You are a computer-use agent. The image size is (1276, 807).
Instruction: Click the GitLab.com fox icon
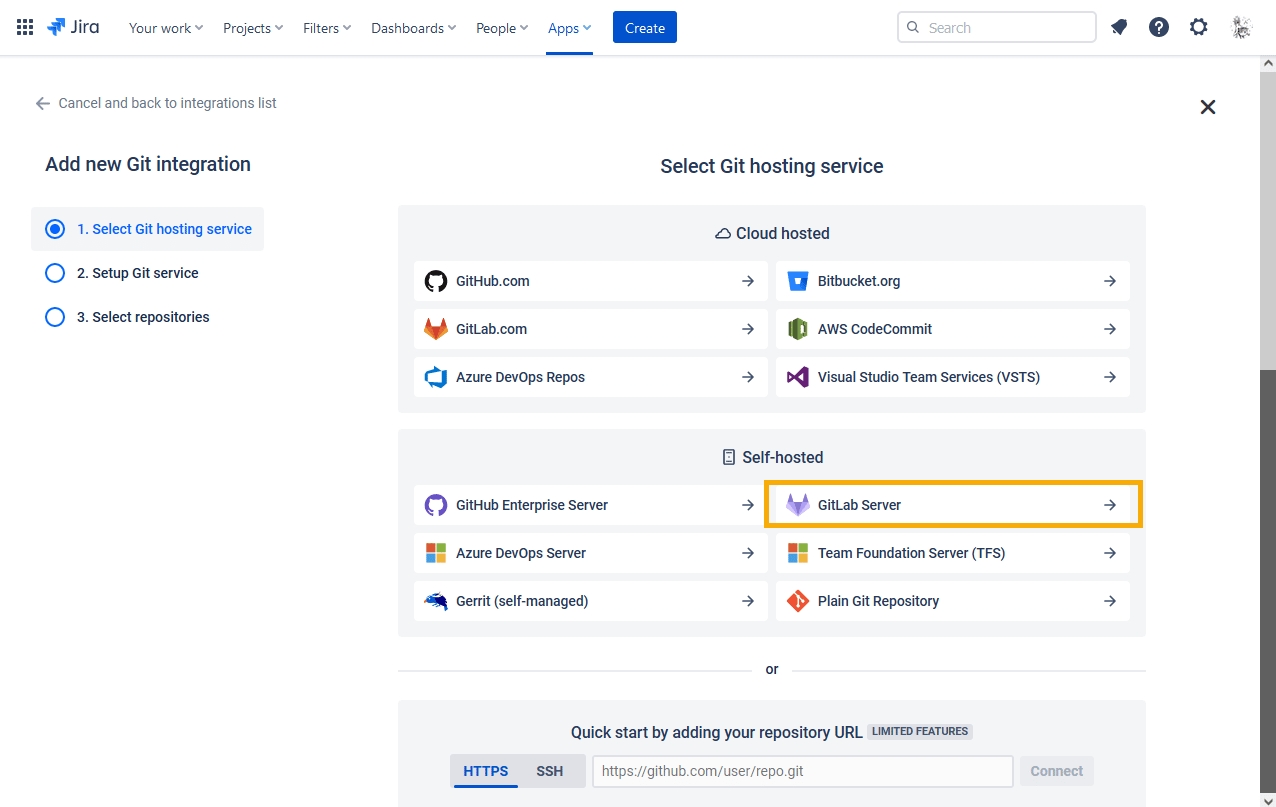click(x=436, y=329)
